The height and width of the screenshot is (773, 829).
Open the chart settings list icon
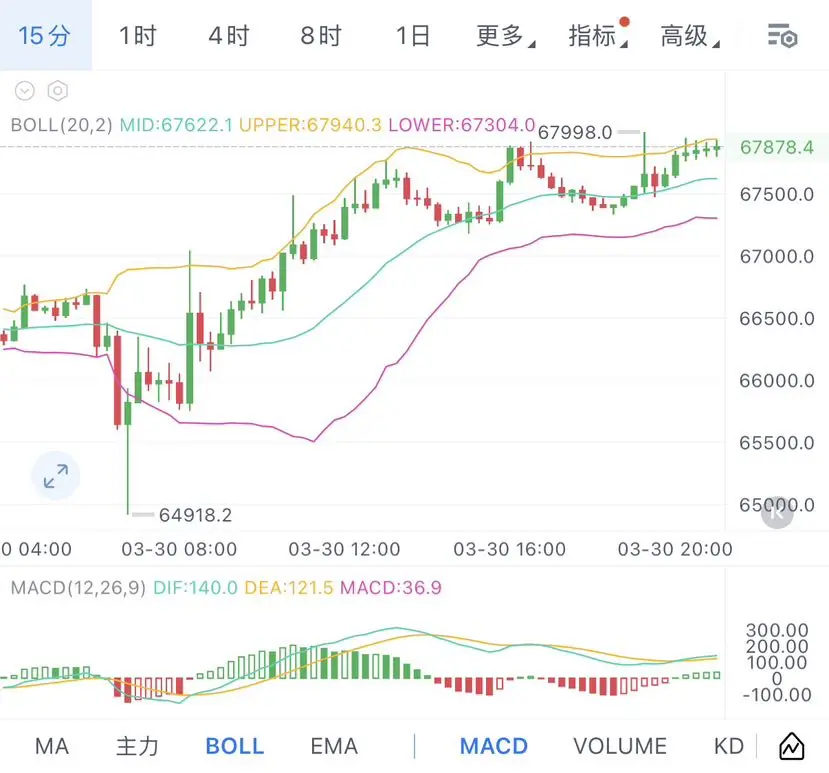tap(782, 37)
